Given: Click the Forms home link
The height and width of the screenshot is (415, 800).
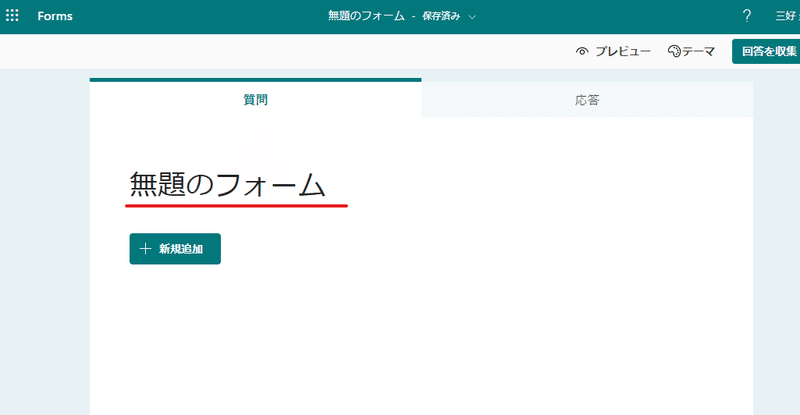Looking at the screenshot, I should tap(55, 16).
